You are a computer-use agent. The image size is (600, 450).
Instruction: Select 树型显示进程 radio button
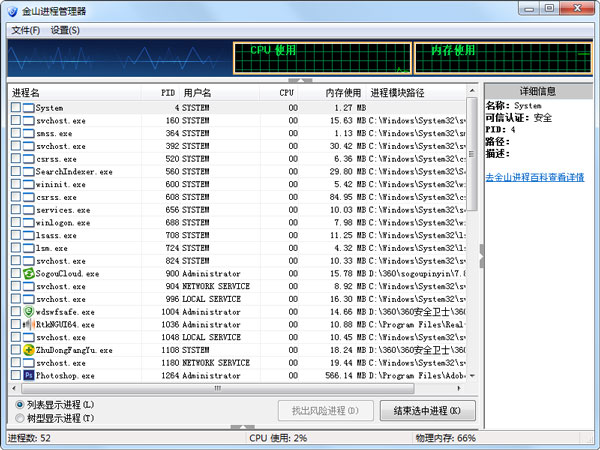click(x=20, y=418)
